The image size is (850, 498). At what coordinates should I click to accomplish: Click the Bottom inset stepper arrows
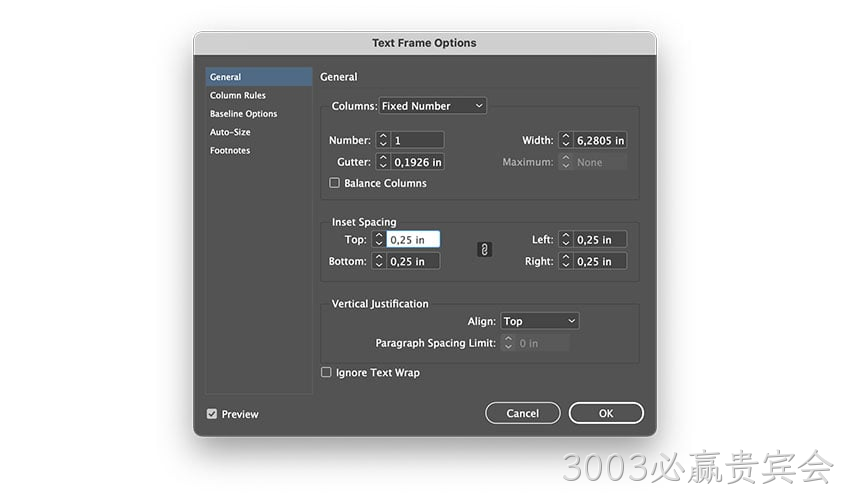pyautogui.click(x=379, y=261)
